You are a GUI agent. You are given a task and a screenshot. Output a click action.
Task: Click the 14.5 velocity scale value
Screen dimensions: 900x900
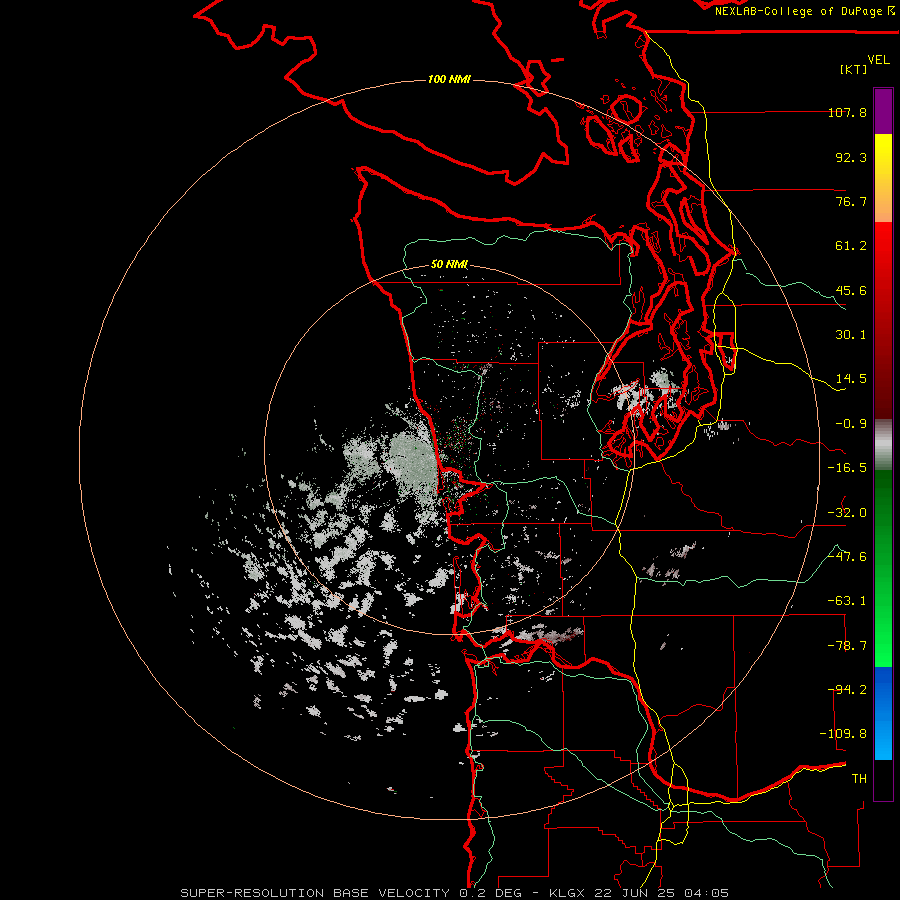[851, 379]
